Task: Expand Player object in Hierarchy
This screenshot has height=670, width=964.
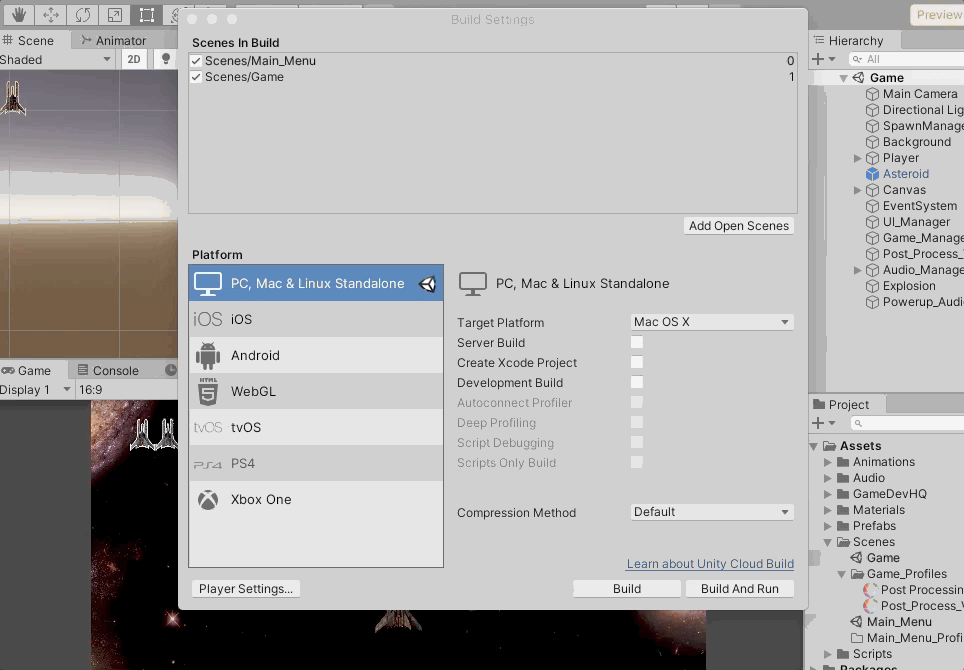Action: tap(858, 158)
